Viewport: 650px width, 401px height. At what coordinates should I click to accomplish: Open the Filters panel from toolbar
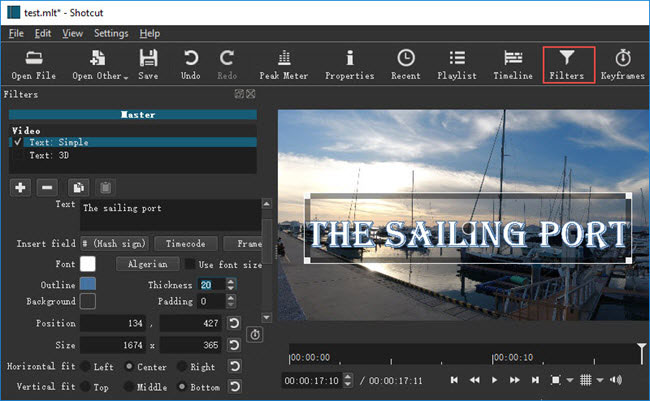pyautogui.click(x=566, y=64)
